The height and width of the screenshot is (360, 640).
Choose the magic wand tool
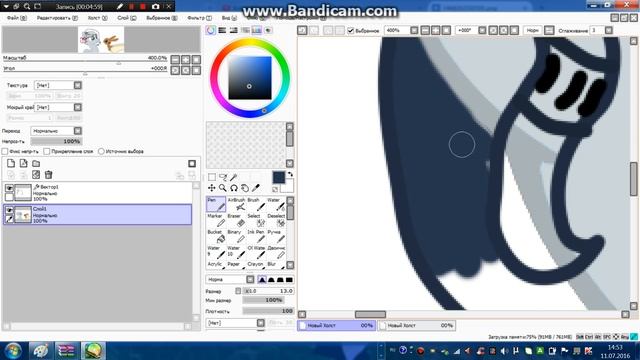(x=233, y=177)
